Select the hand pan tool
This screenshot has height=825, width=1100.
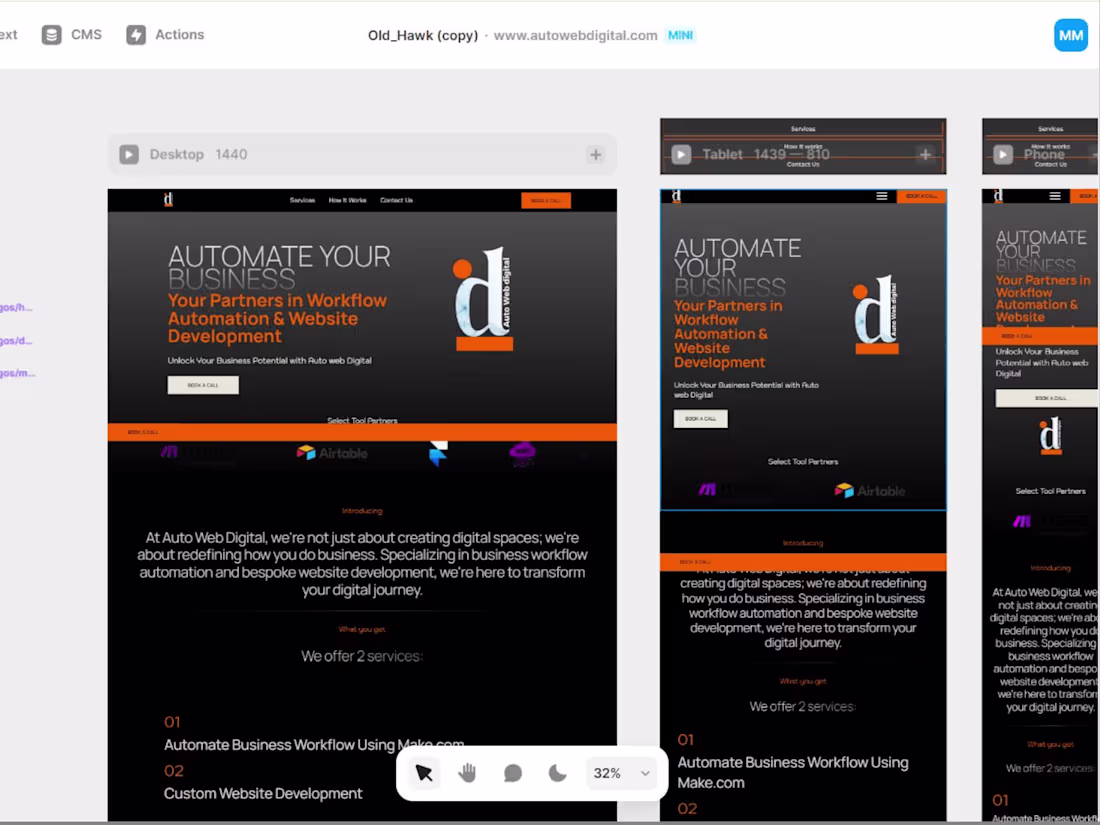point(467,773)
